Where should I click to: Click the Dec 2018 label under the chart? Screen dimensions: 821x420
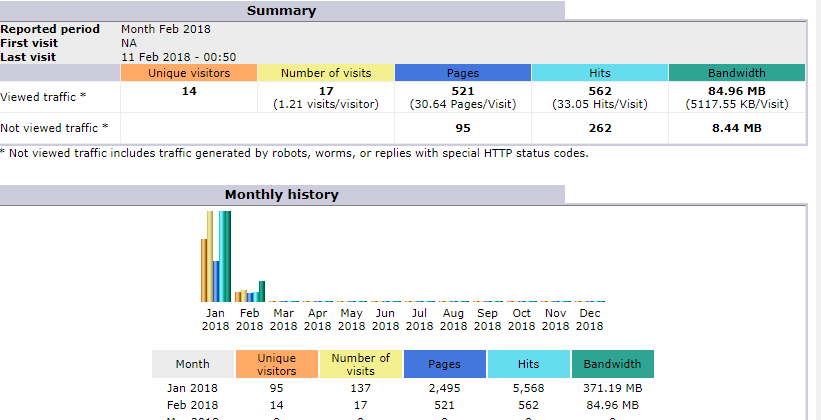[589, 319]
